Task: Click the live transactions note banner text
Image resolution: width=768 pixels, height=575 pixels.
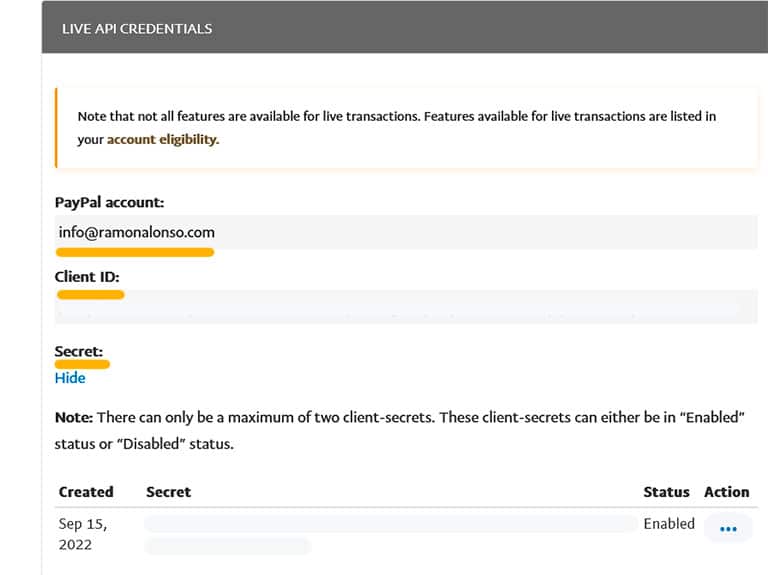Action: tap(397, 128)
